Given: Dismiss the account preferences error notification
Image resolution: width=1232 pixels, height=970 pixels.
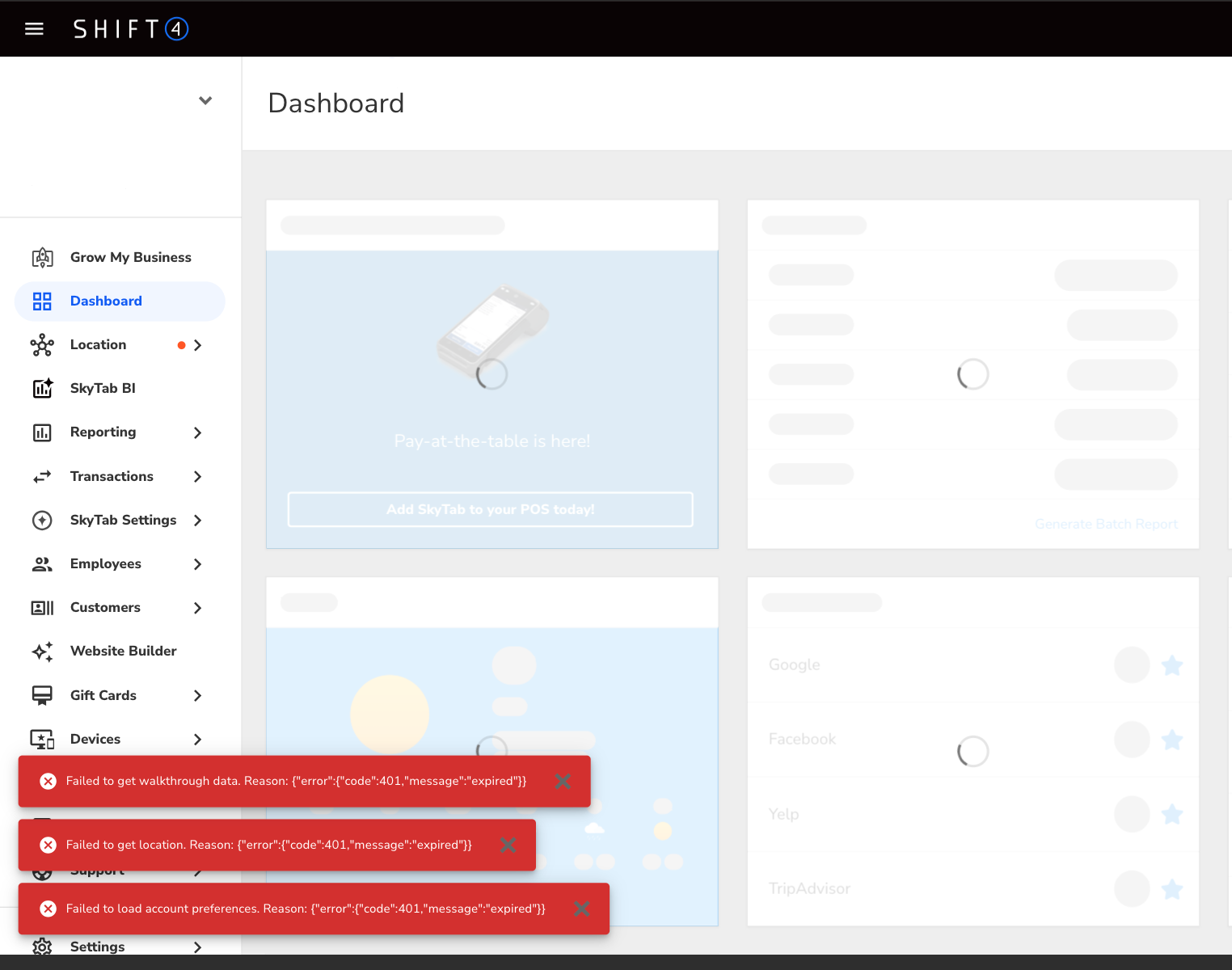Looking at the screenshot, I should point(582,909).
